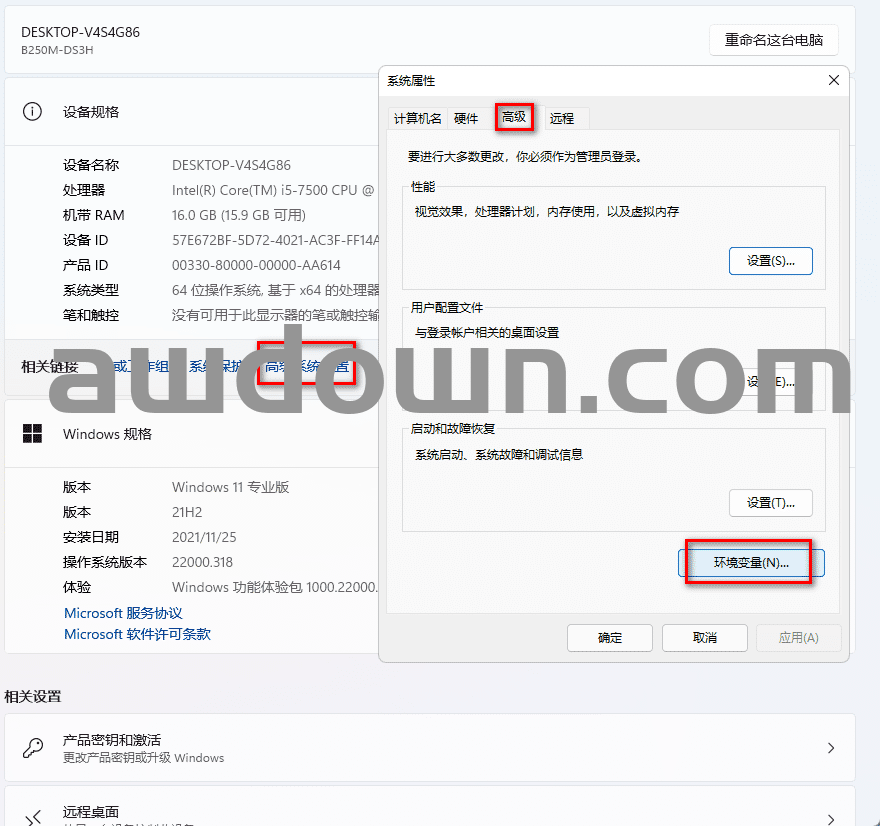This screenshot has height=826, width=880.
Task: Click the 高级系统设置 link in 相关链接
Action: coord(306,367)
